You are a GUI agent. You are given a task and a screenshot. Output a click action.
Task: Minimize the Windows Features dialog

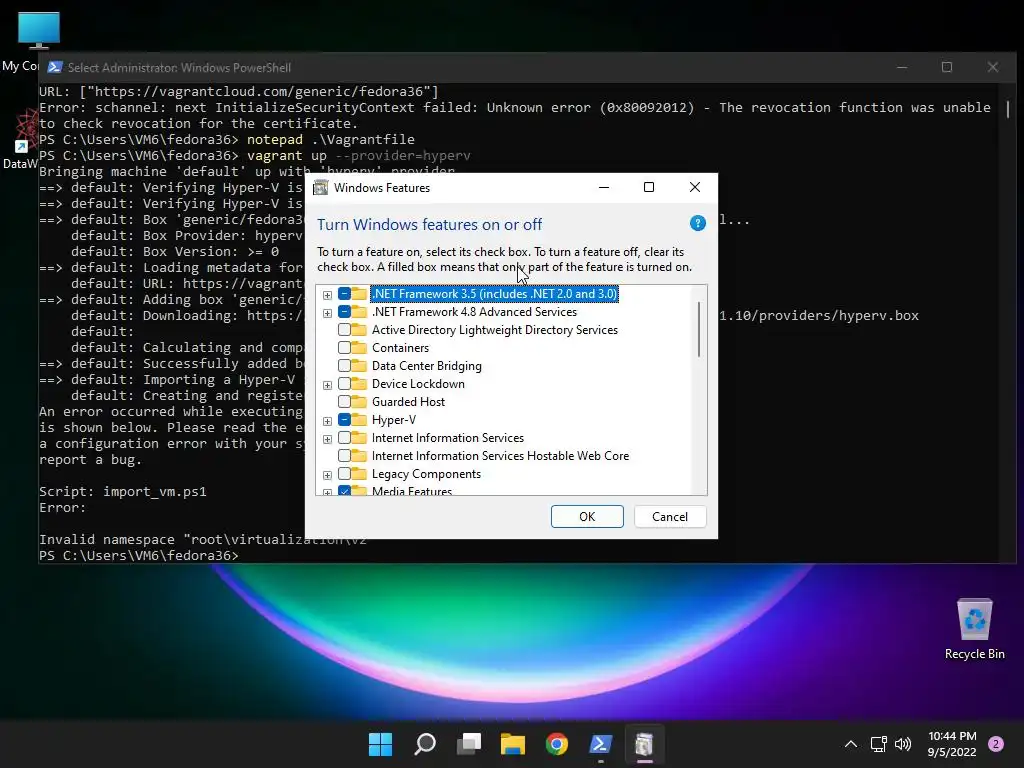click(x=604, y=187)
